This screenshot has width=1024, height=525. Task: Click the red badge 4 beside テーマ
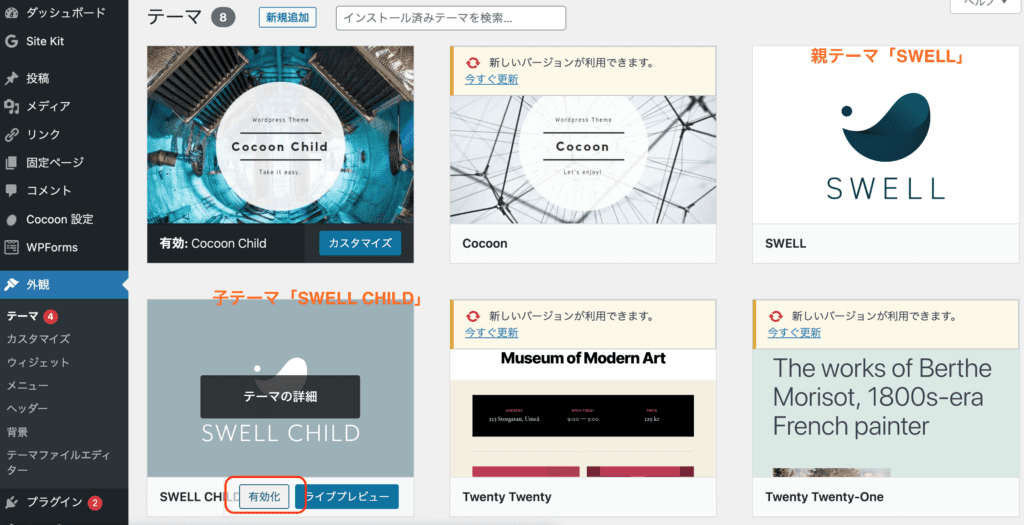(x=51, y=317)
